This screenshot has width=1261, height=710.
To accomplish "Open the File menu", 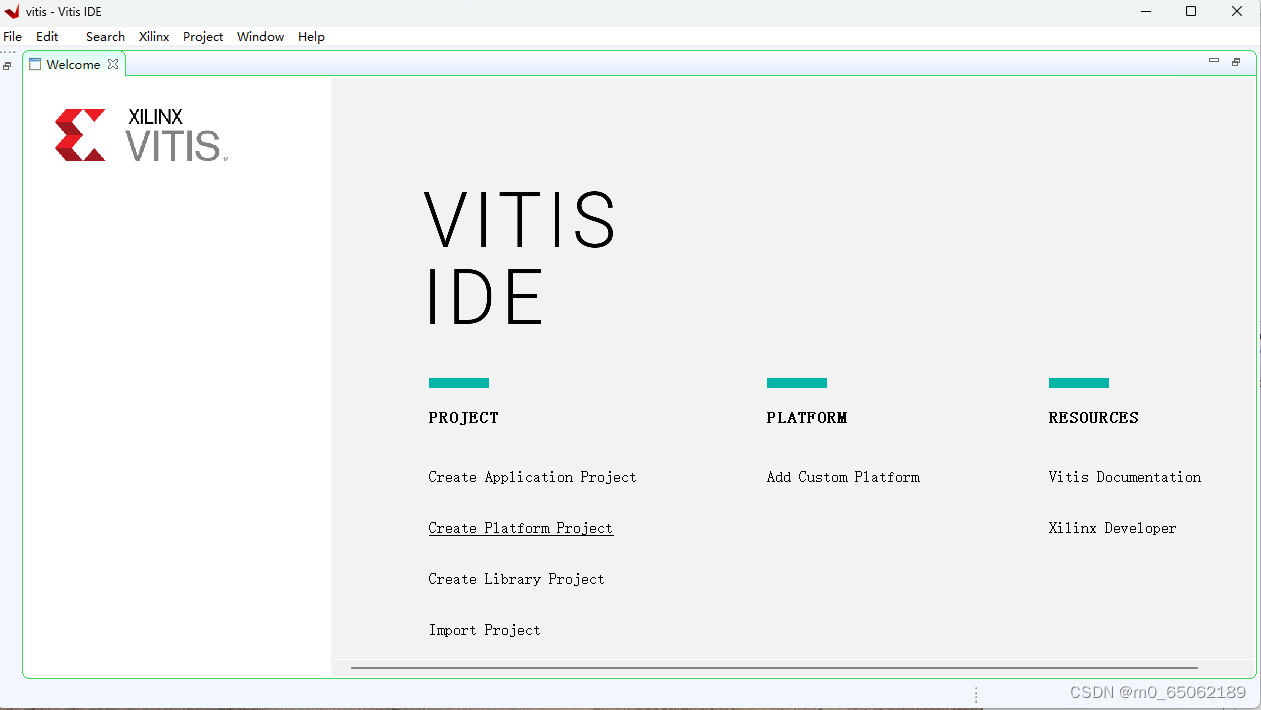I will point(12,36).
